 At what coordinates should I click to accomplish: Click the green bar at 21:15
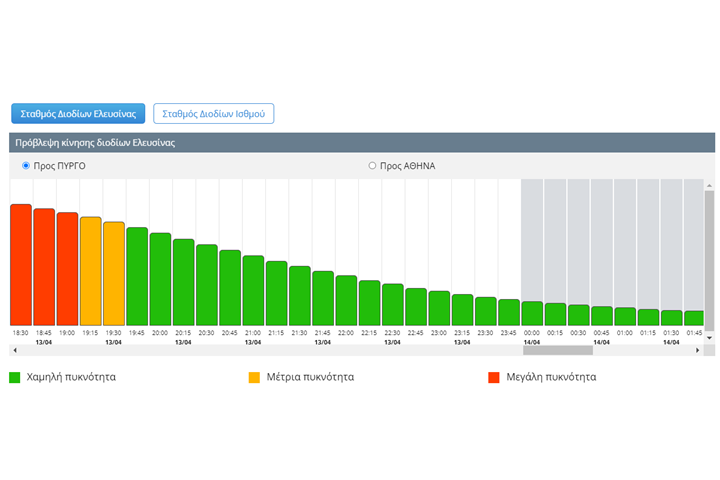pos(277,294)
